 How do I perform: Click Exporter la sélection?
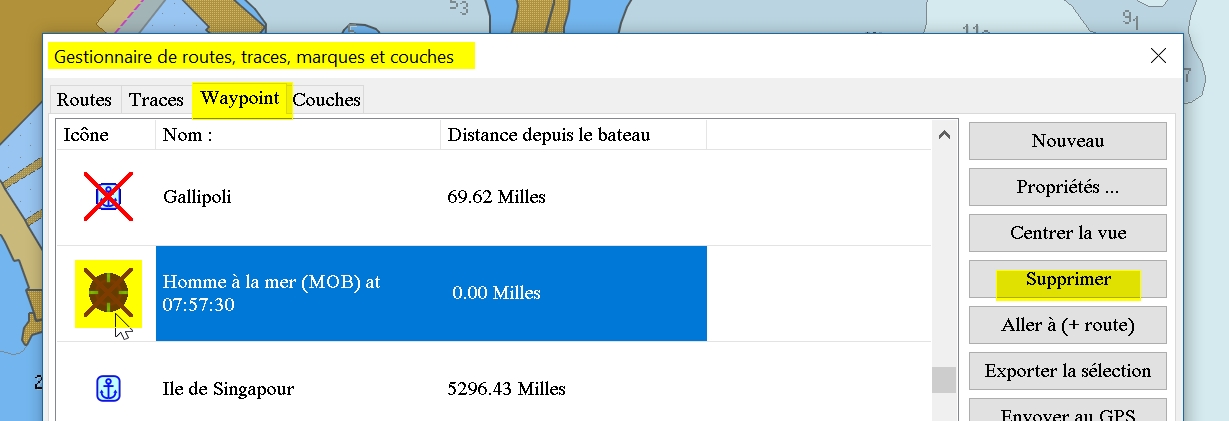pyautogui.click(x=1067, y=371)
